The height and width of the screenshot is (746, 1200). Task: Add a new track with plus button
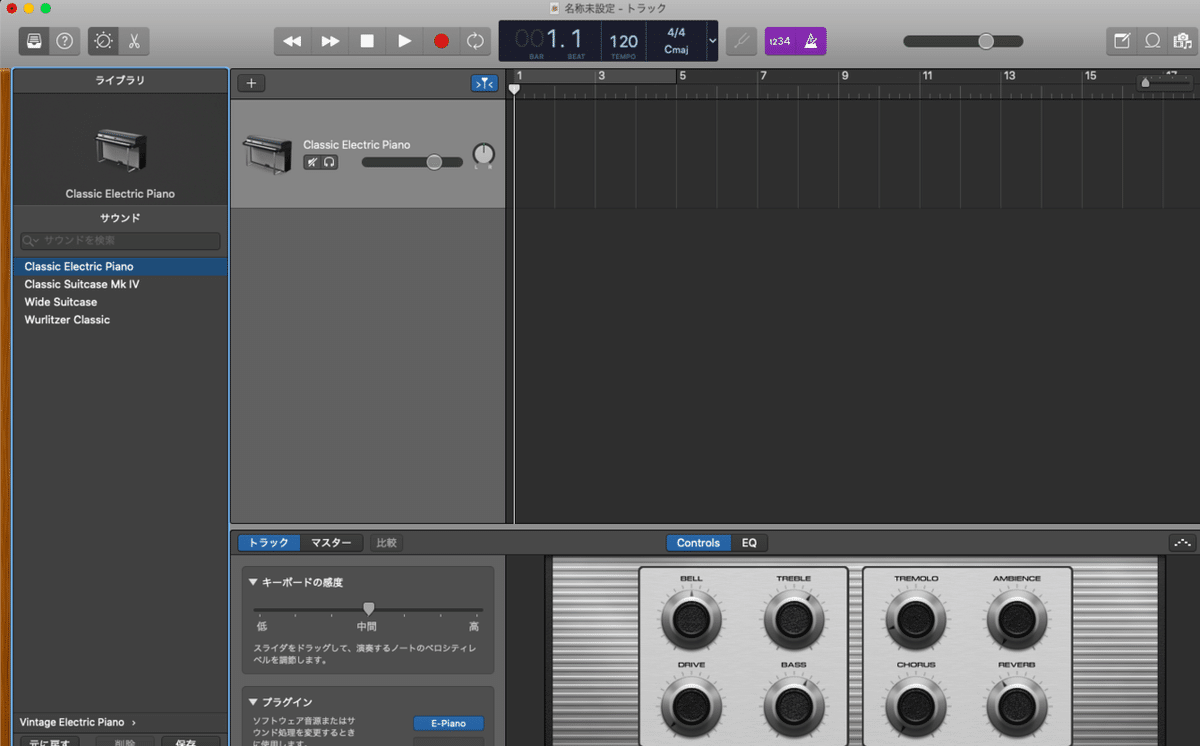251,84
